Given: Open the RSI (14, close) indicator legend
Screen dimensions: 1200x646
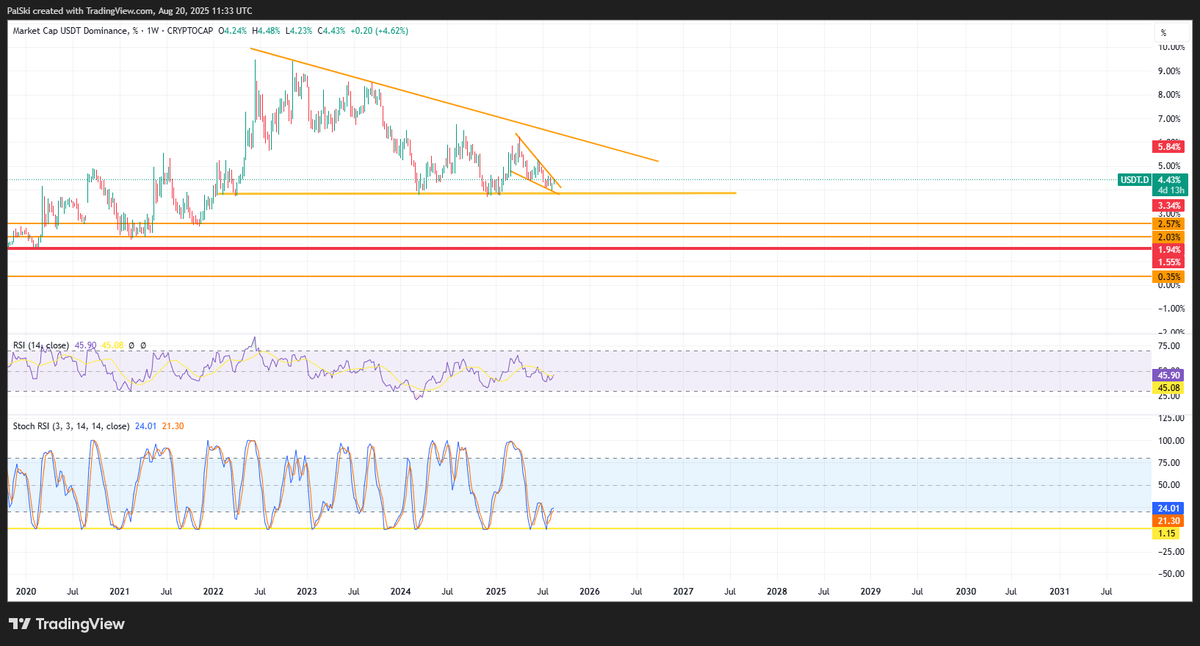Looking at the screenshot, I should tap(41, 345).
